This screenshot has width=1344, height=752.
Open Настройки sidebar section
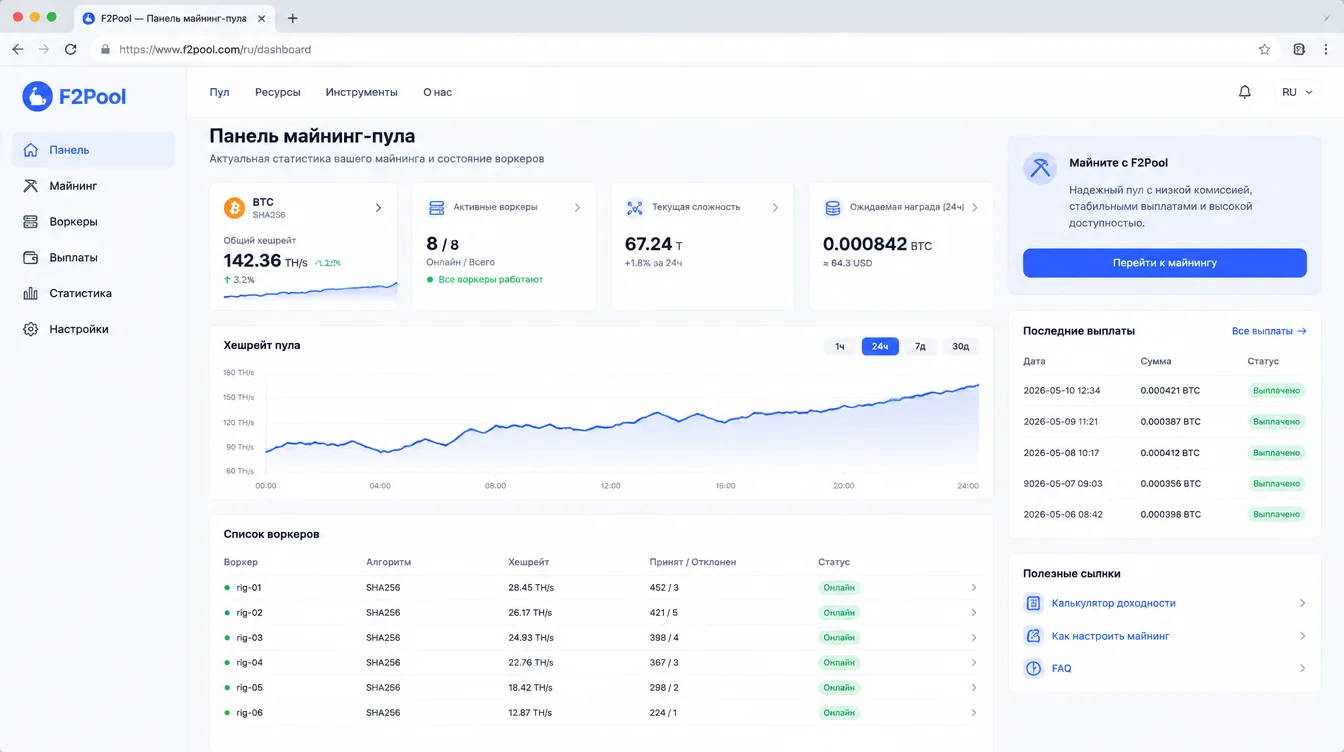pyautogui.click(x=93, y=329)
